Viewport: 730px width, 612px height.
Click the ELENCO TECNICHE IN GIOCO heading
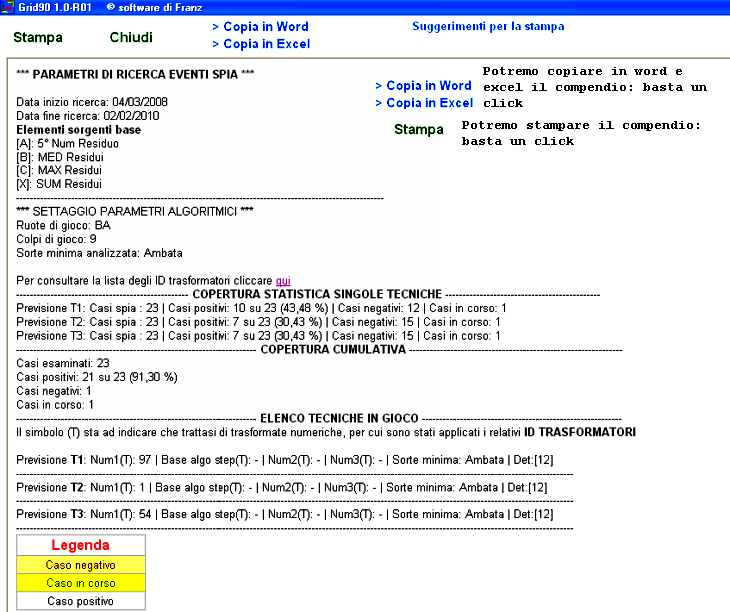click(x=339, y=418)
